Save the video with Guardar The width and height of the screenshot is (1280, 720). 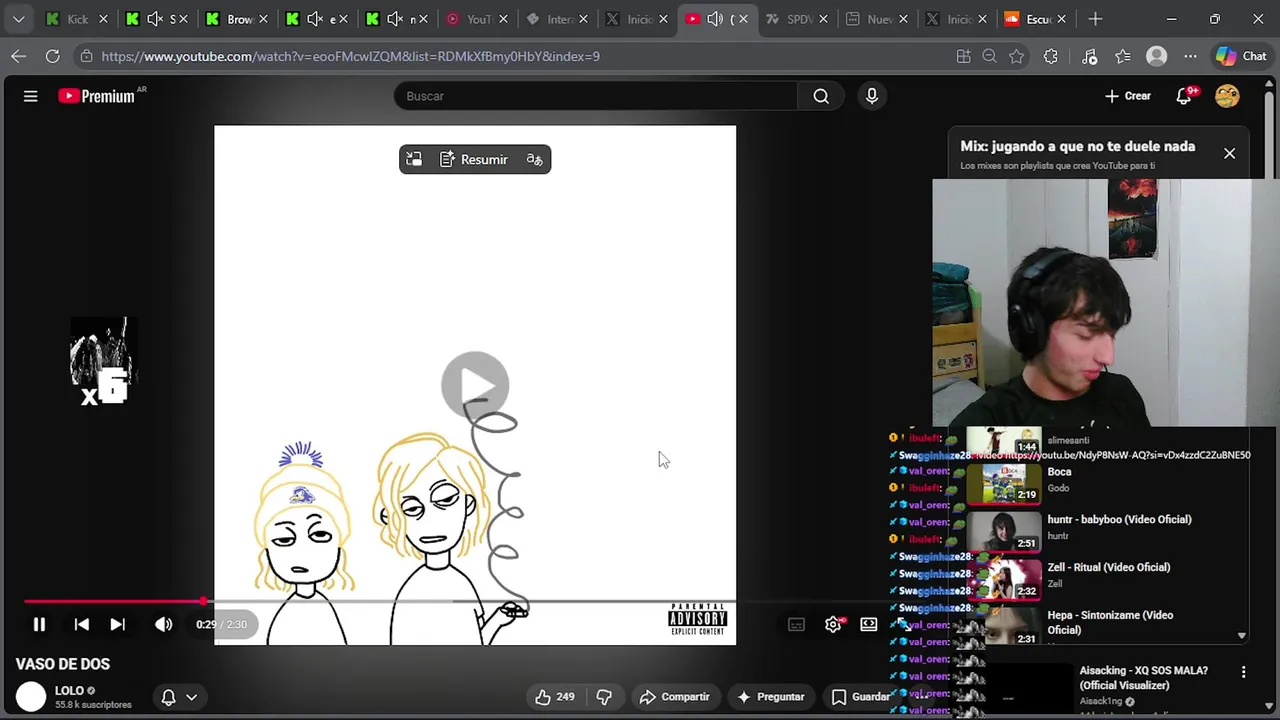point(861,697)
